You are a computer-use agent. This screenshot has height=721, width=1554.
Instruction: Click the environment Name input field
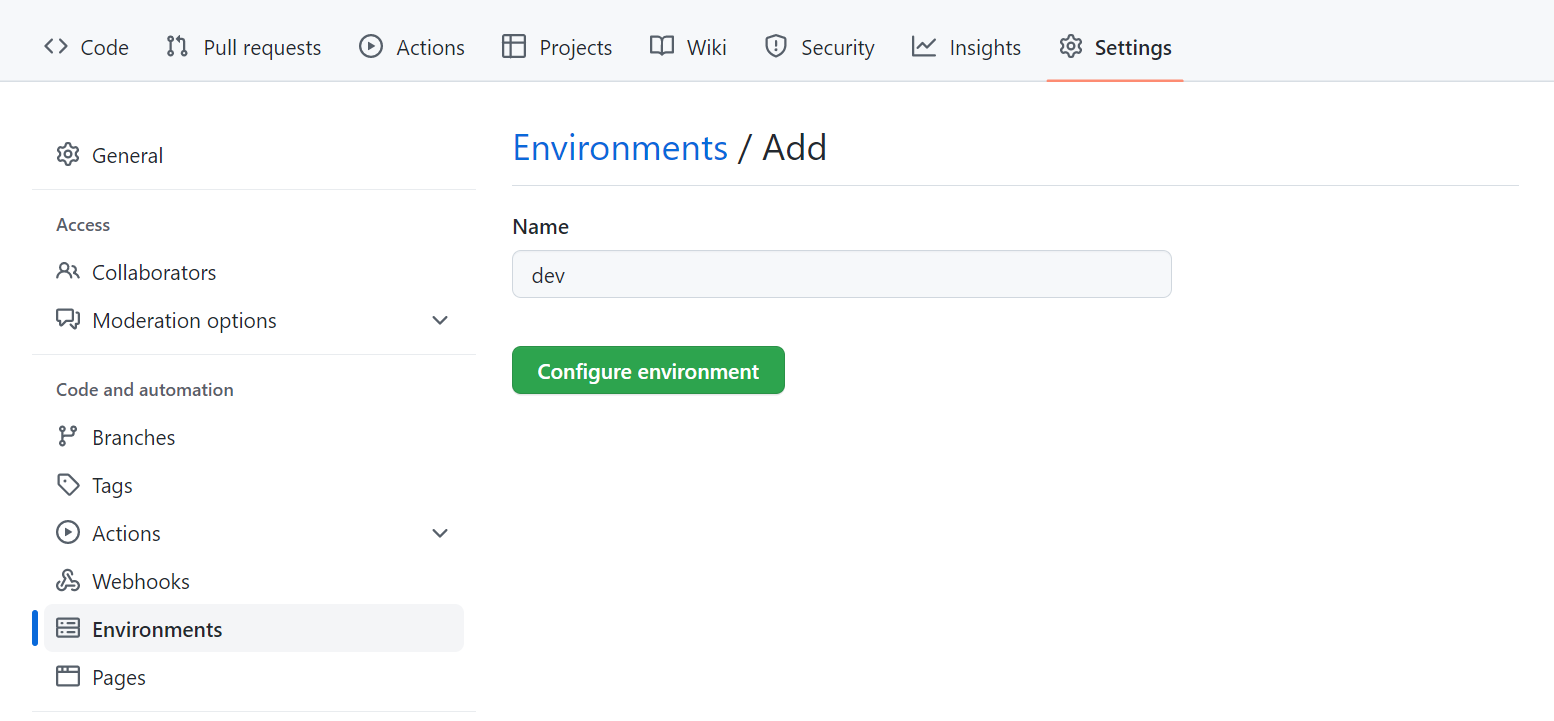point(841,274)
